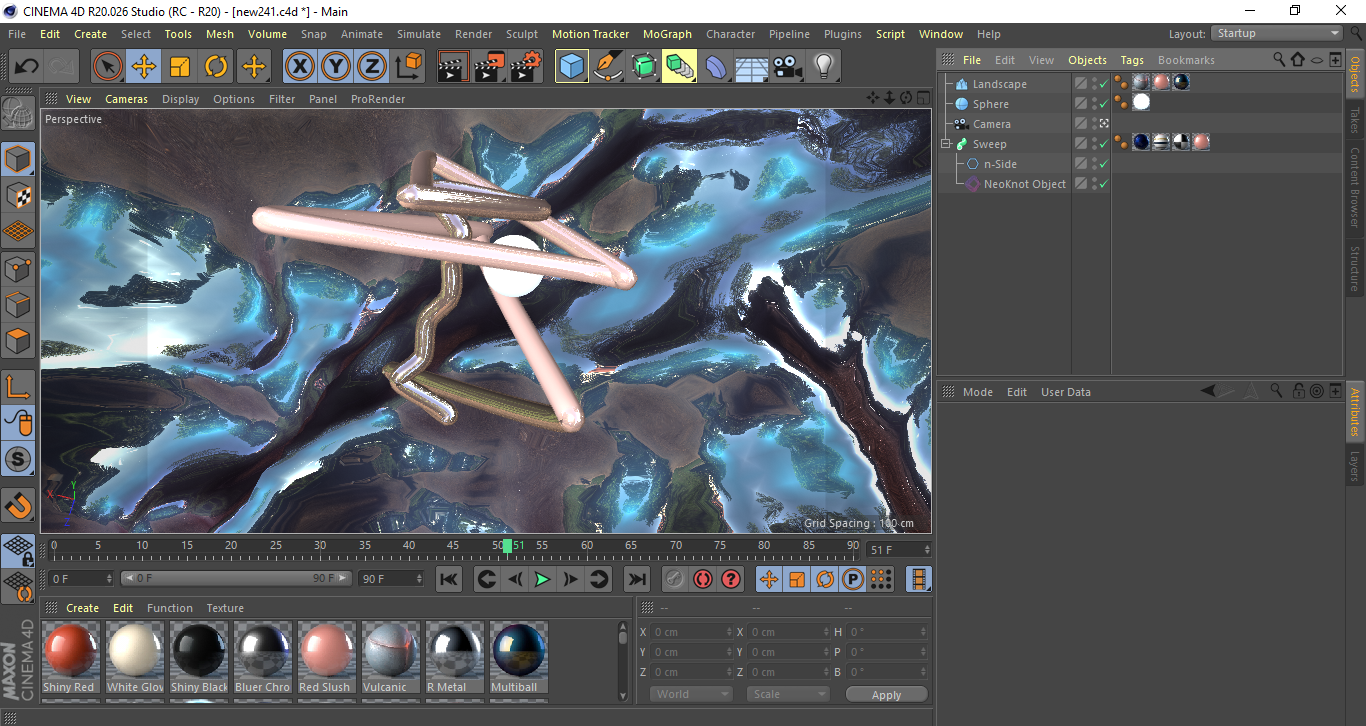Click the Play Forwards button
1366x726 pixels.
click(x=542, y=579)
